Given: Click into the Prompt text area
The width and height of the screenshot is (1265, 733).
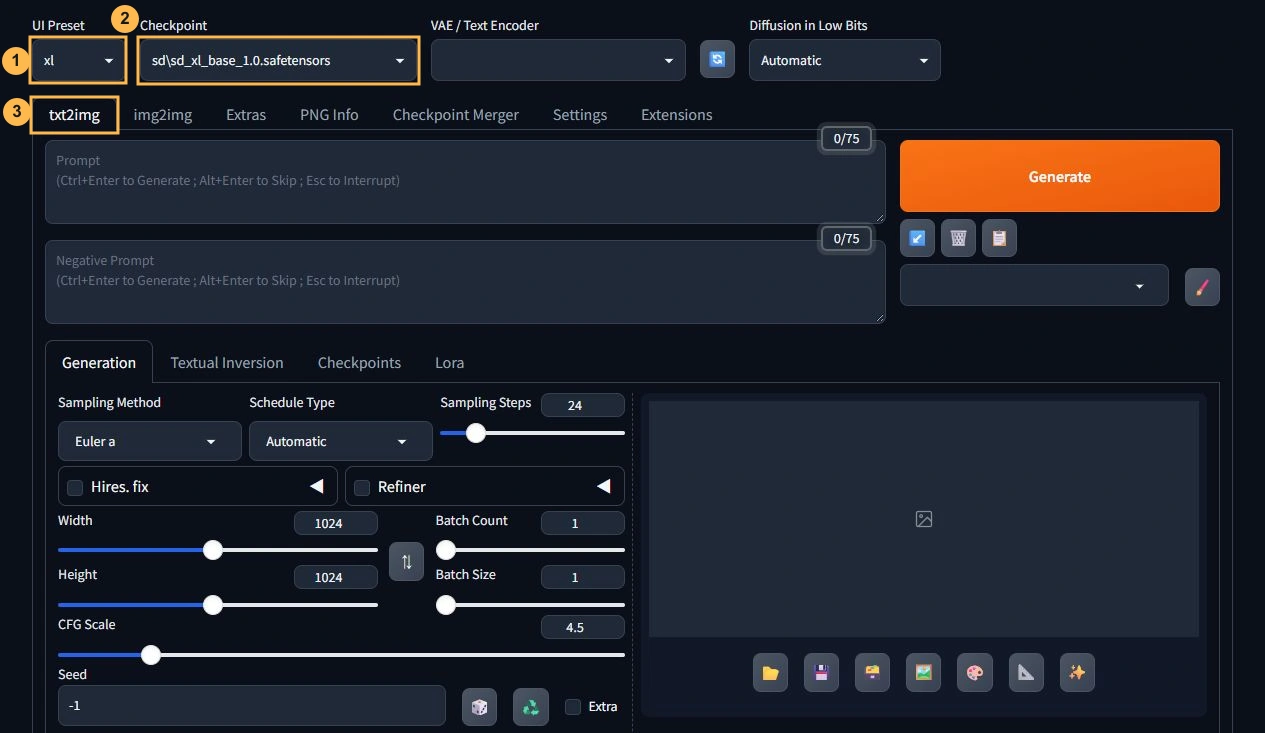Looking at the screenshot, I should pos(465,182).
